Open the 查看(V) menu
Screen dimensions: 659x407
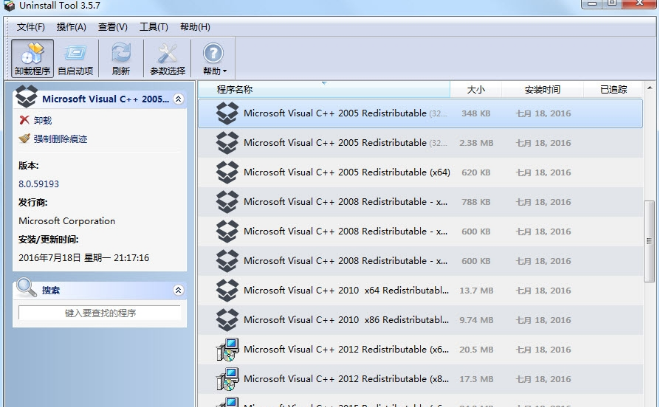[113, 27]
